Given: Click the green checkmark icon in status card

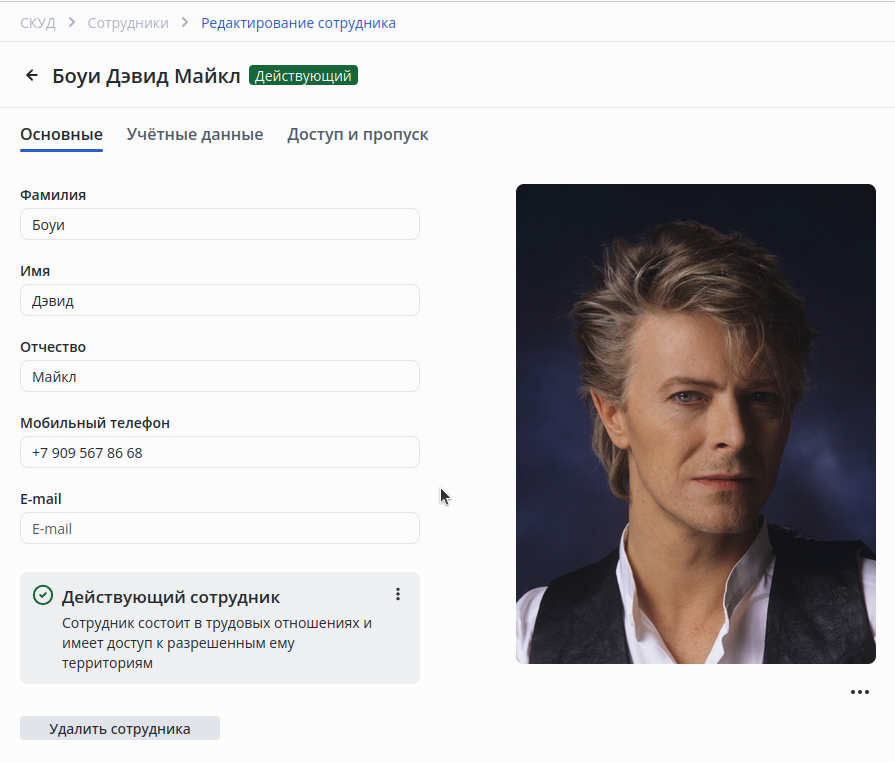Looking at the screenshot, I should click(x=42, y=596).
